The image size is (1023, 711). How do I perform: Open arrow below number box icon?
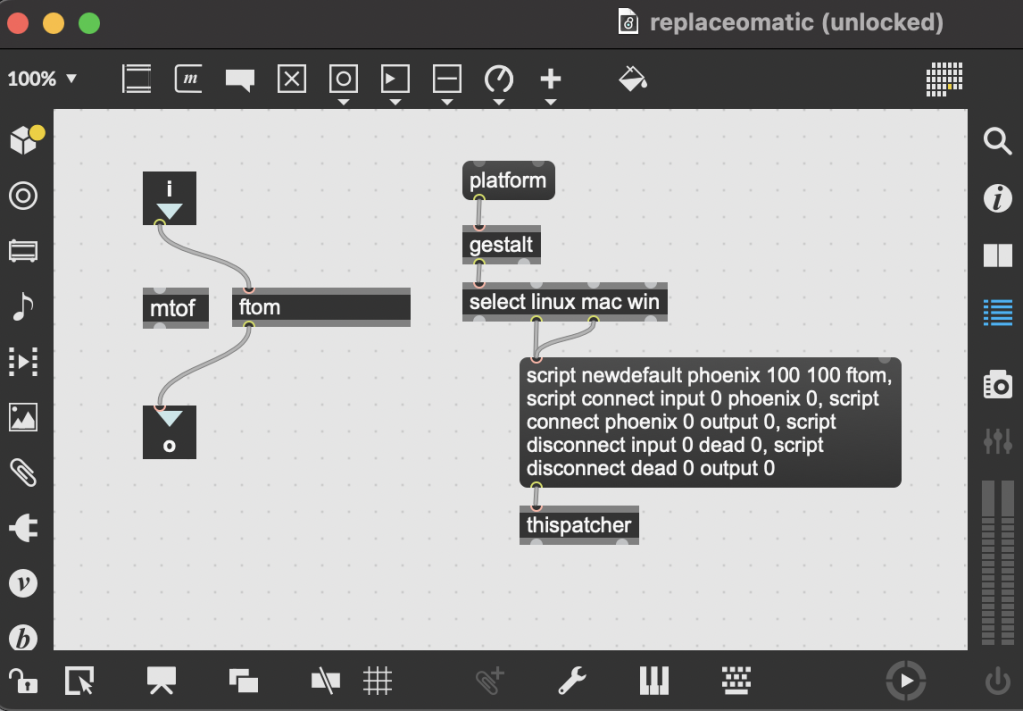click(395, 102)
